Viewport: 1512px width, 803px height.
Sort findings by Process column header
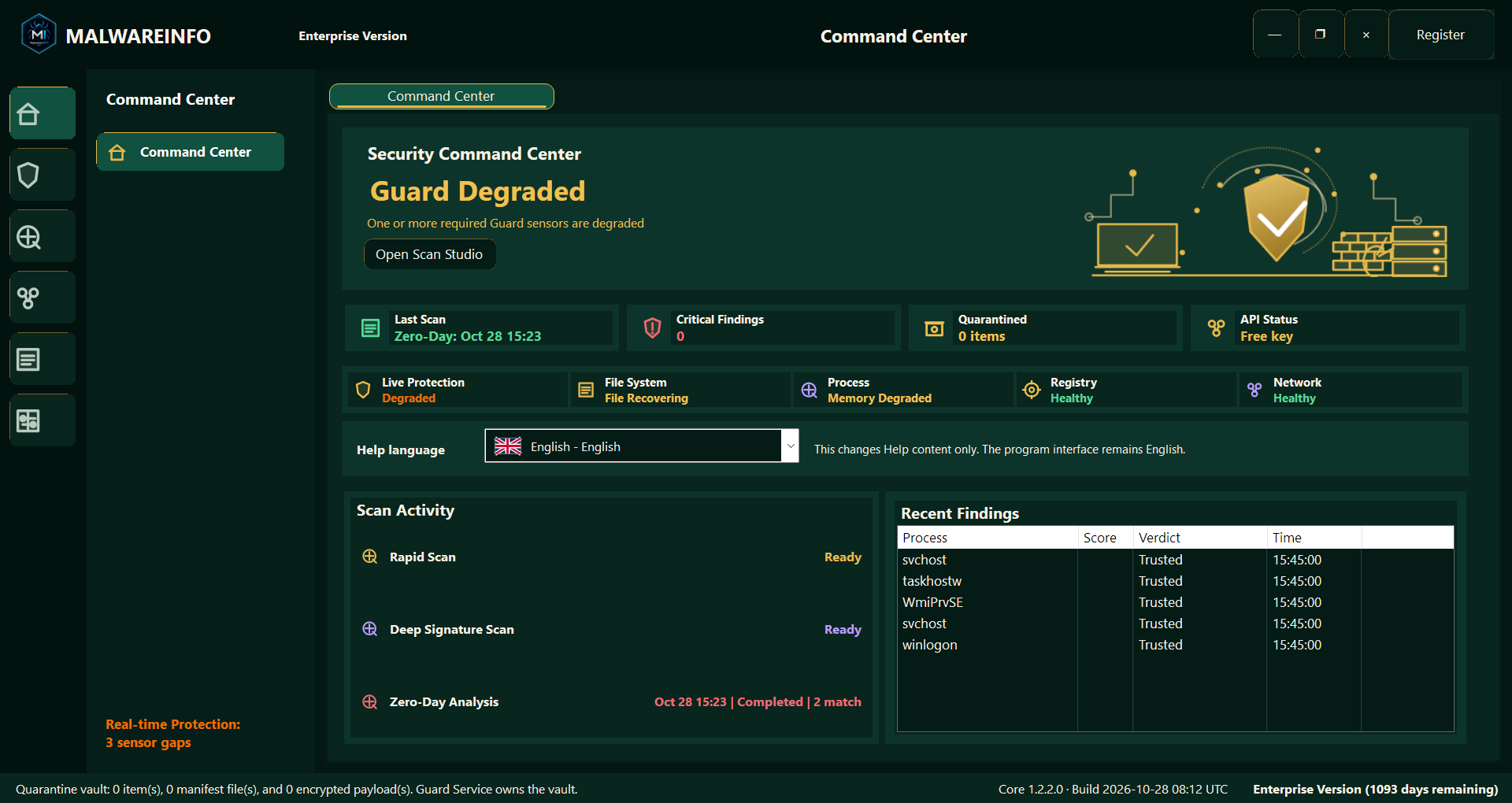click(x=988, y=538)
